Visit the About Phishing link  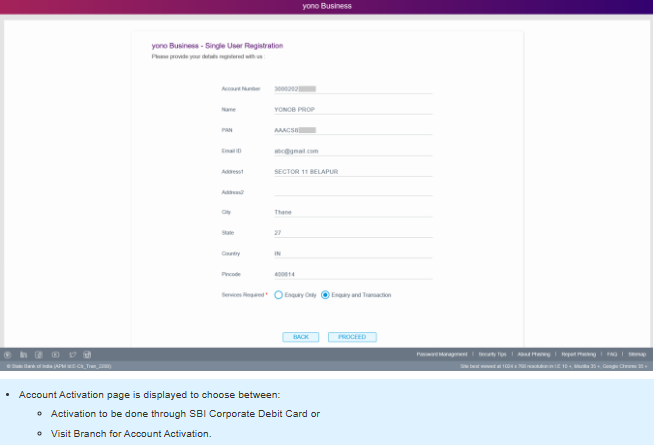535,354
